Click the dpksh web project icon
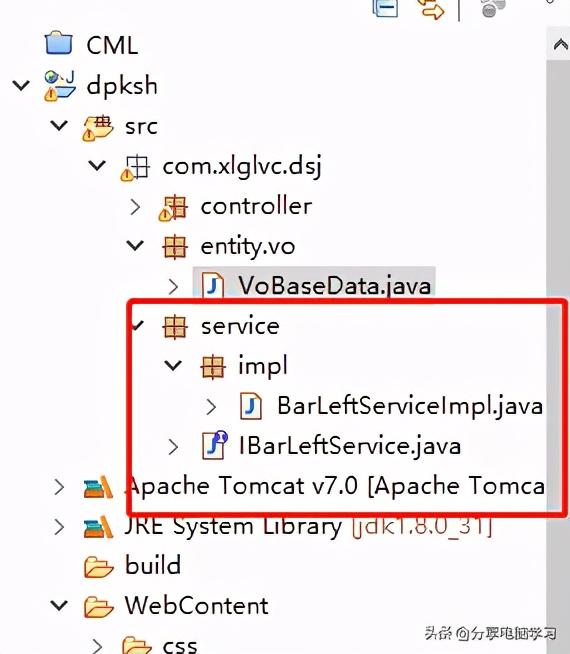570x654 pixels. [60, 86]
